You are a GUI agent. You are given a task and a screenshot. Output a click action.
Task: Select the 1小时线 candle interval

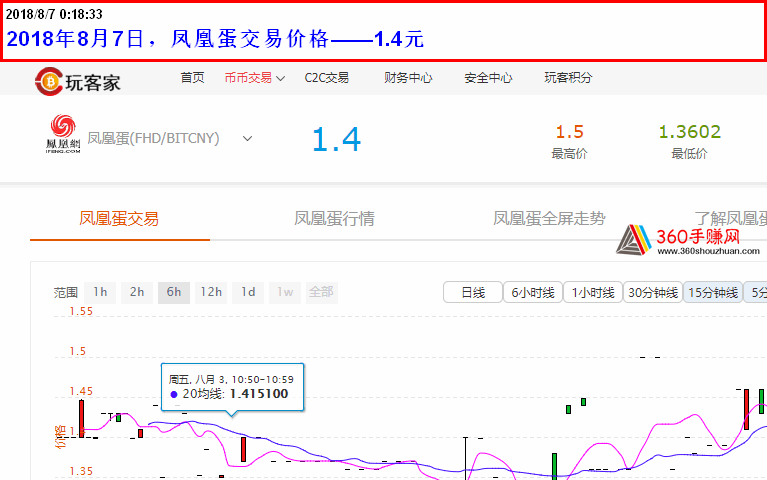click(593, 293)
